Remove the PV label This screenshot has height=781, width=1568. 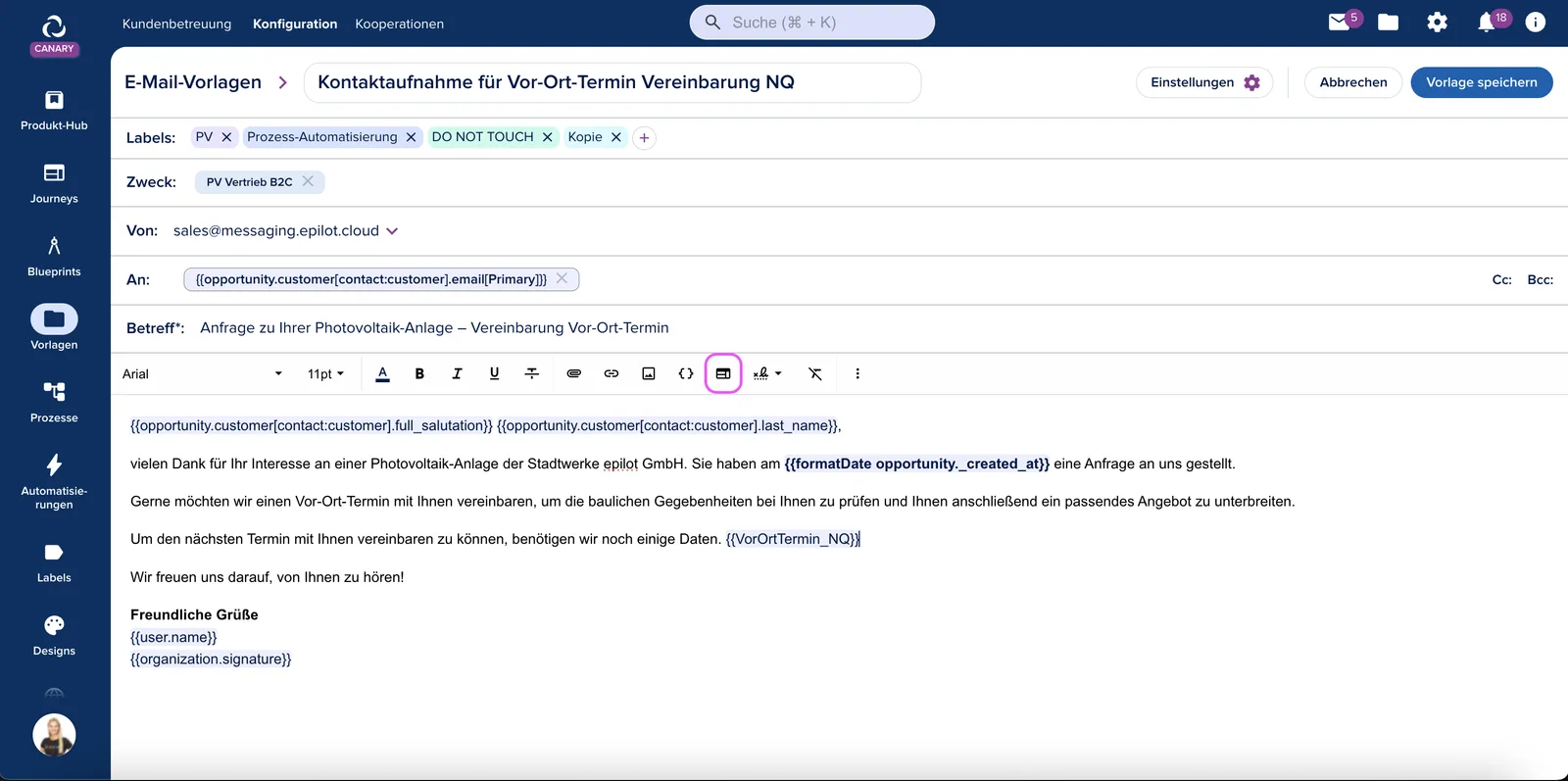226,137
